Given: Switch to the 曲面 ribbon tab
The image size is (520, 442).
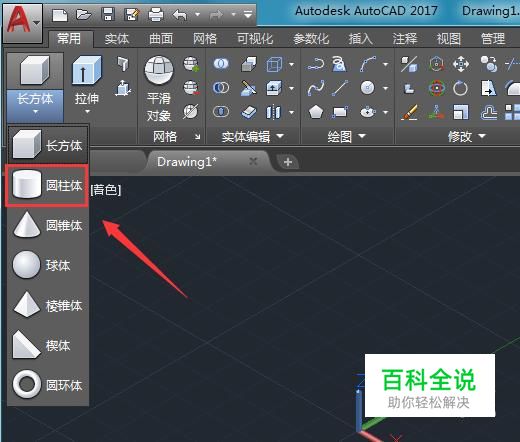Looking at the screenshot, I should coord(161,39).
